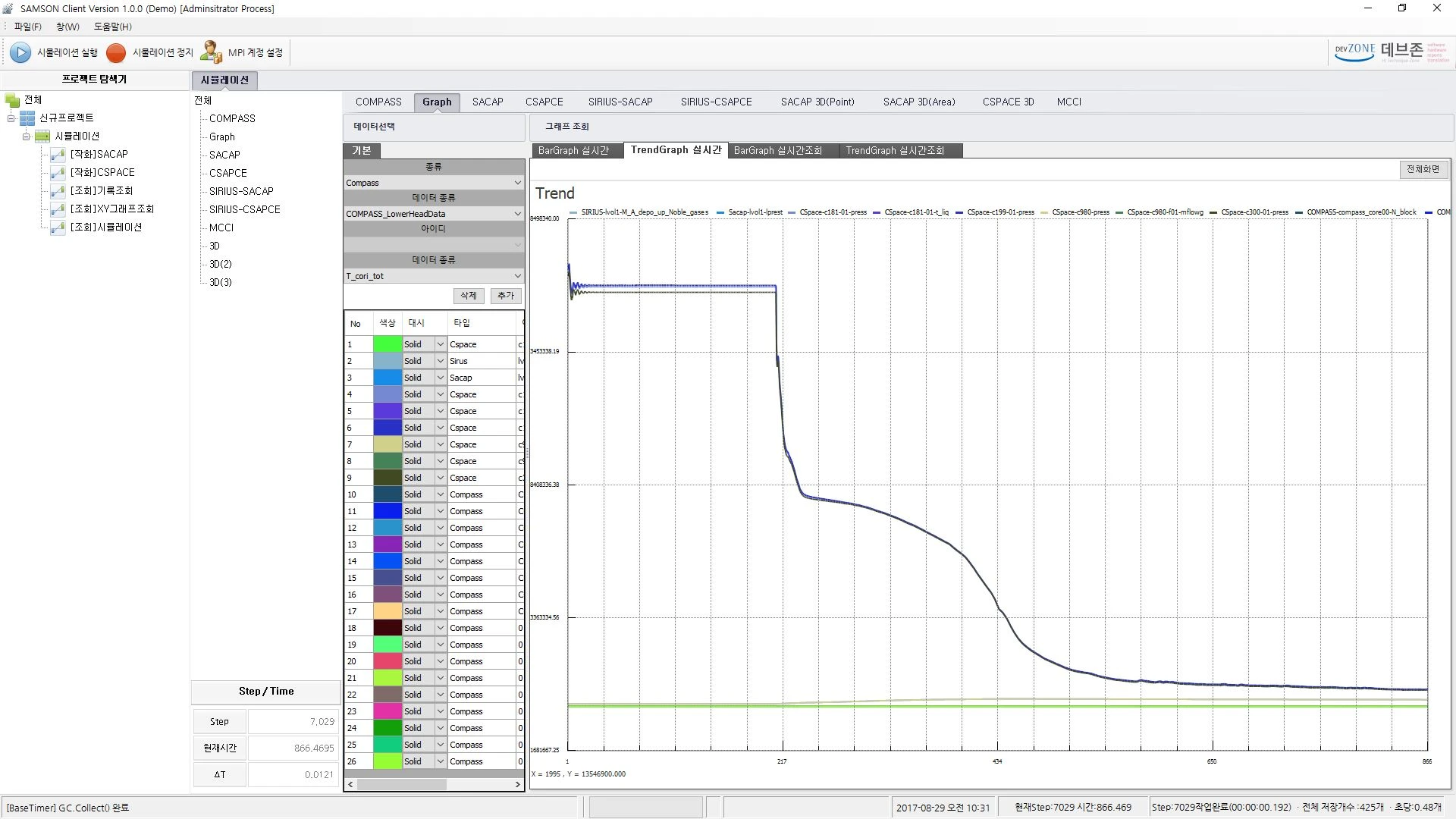Click the CSpace-c980-press legend entry
Image resolution: width=1456 pixels, height=819 pixels.
1075,212
